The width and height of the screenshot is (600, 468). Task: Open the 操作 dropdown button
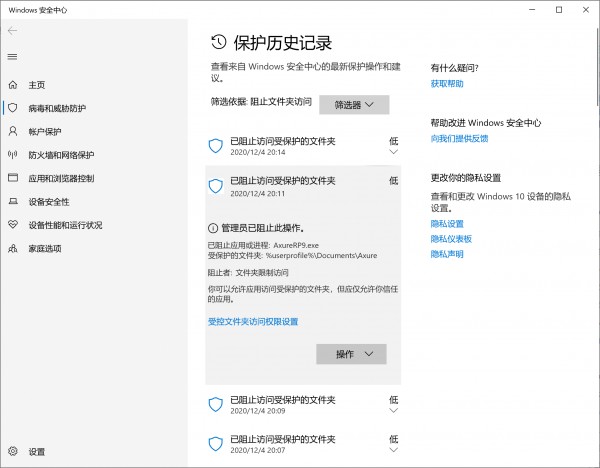coord(351,354)
